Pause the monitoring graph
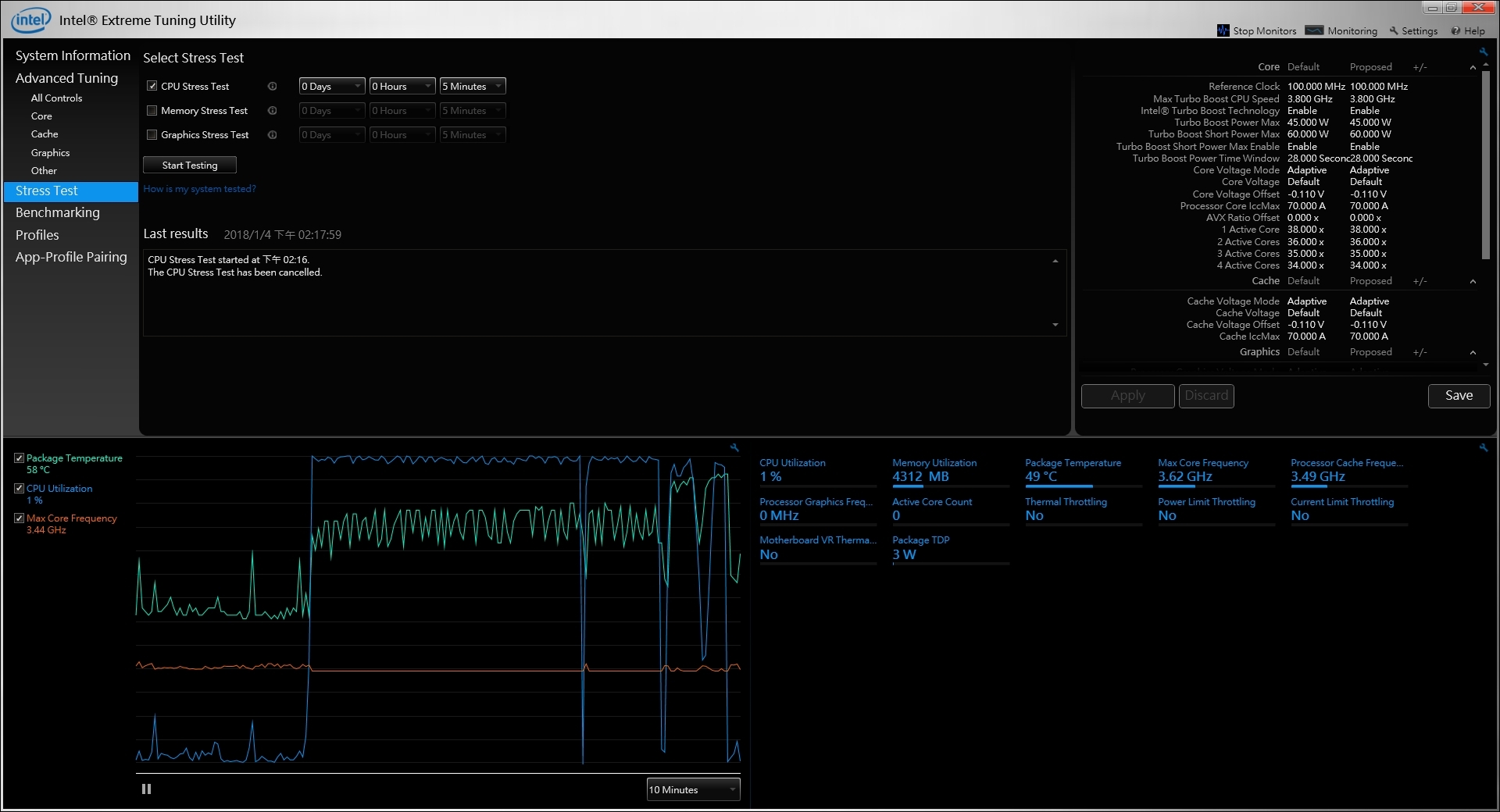 (x=146, y=789)
